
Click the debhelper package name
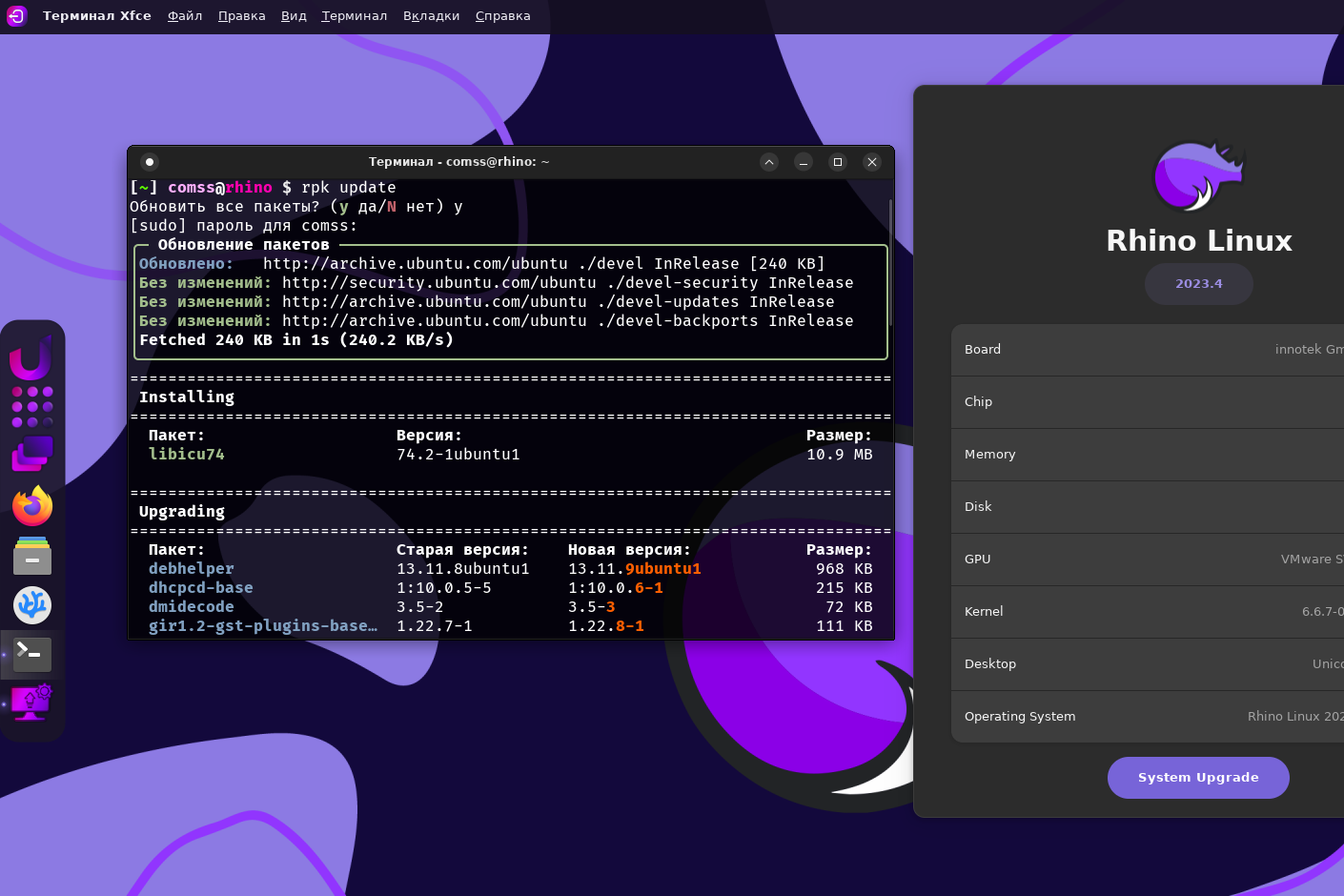tap(192, 569)
